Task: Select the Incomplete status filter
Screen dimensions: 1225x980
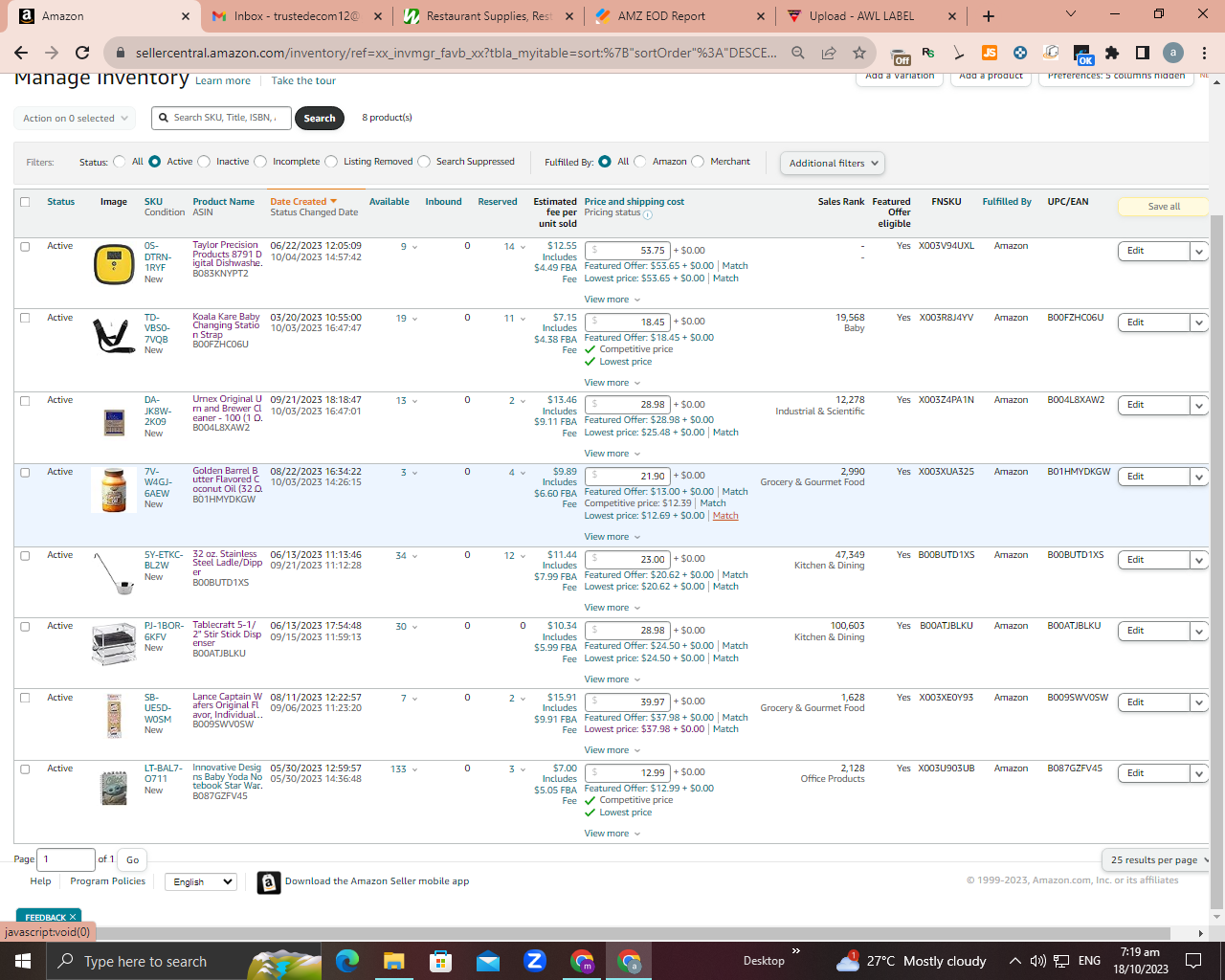Action: pyautogui.click(x=260, y=162)
